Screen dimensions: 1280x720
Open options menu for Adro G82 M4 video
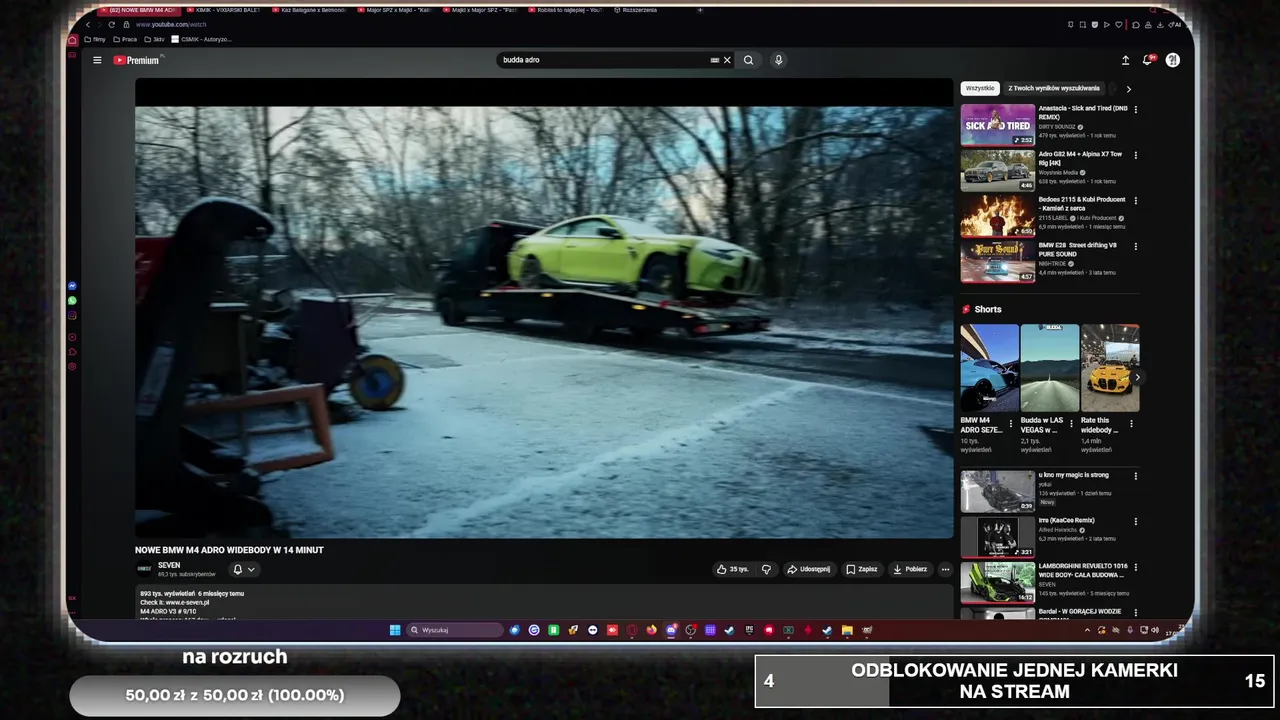(1135, 155)
